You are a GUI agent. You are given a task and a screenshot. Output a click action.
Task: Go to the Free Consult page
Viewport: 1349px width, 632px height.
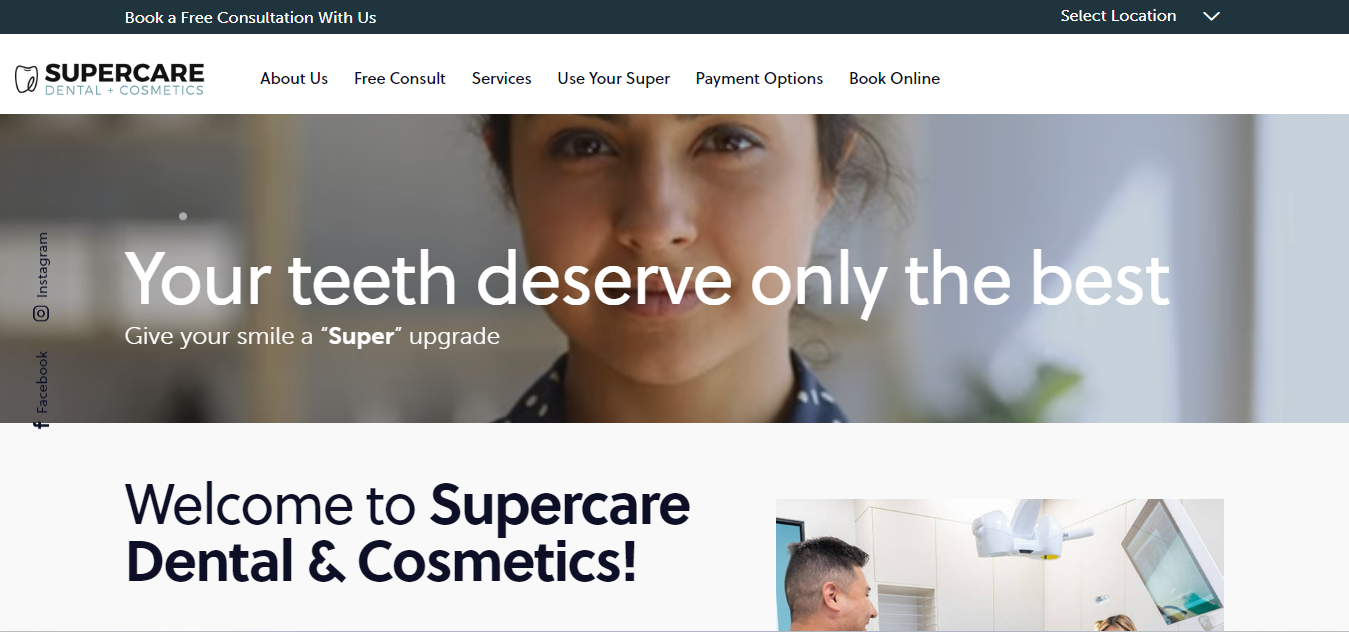click(400, 78)
